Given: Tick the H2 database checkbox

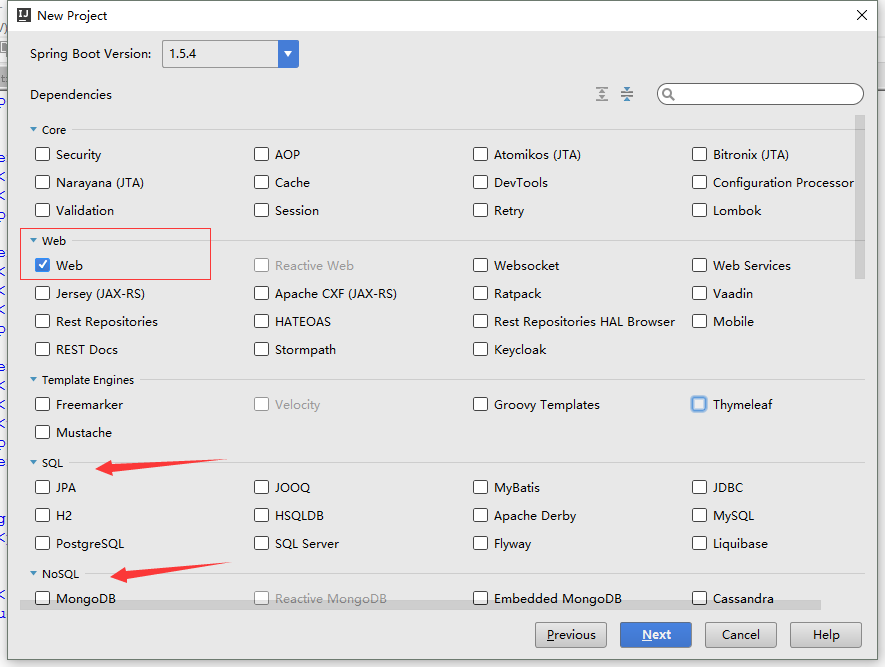Looking at the screenshot, I should [42, 515].
